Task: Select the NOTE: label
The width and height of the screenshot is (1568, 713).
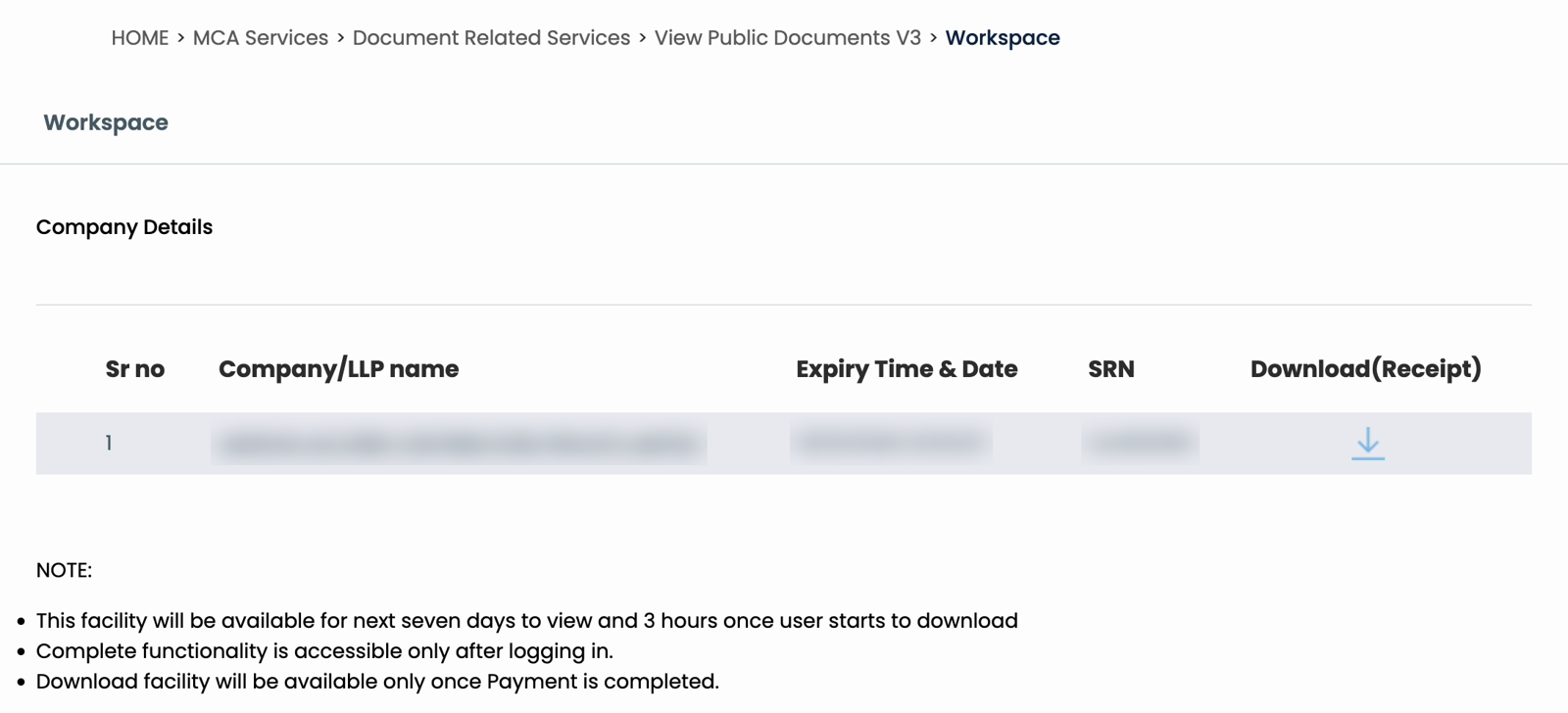Action: pyautogui.click(x=64, y=570)
